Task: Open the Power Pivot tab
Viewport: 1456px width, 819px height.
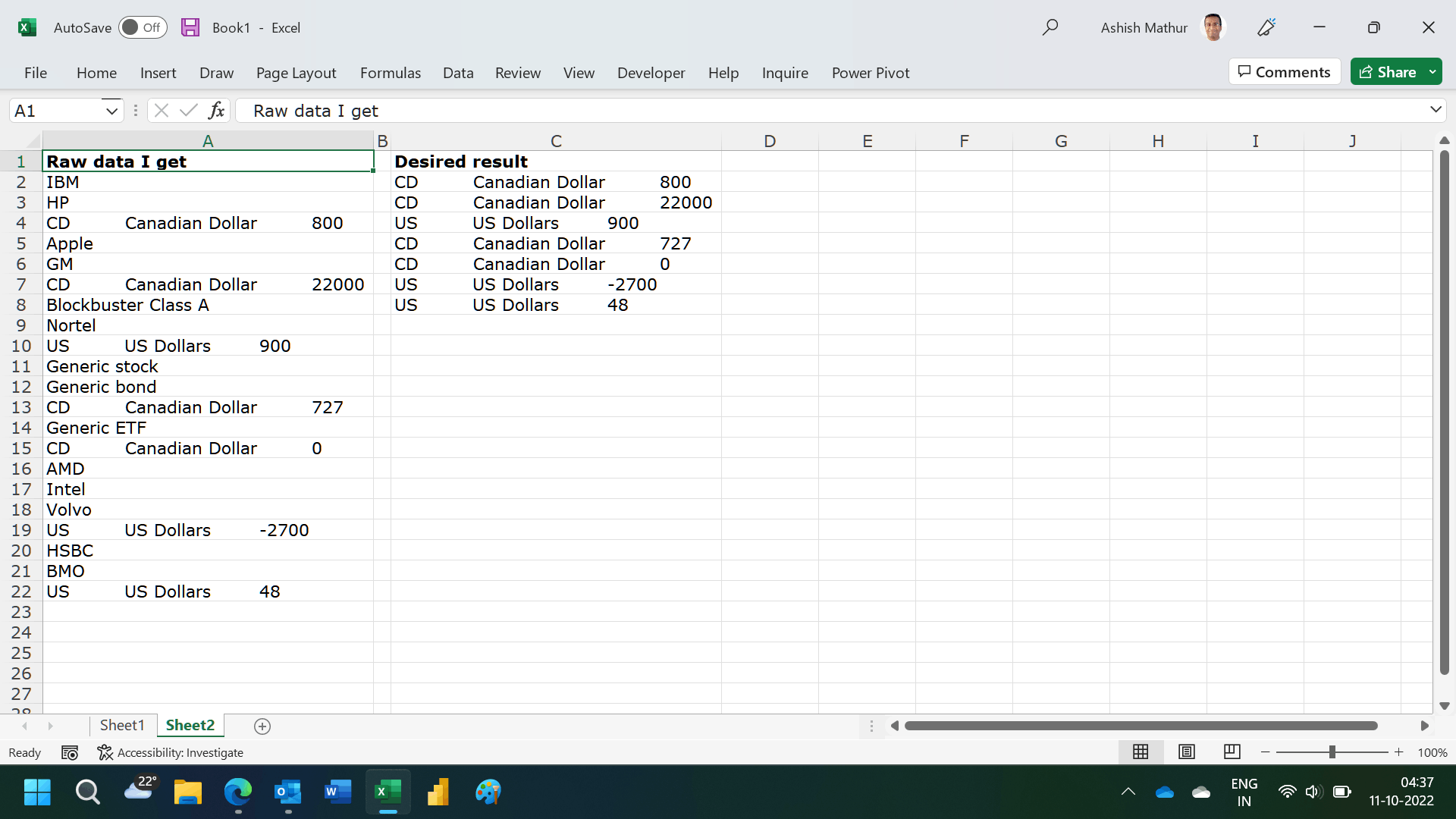Action: (871, 73)
